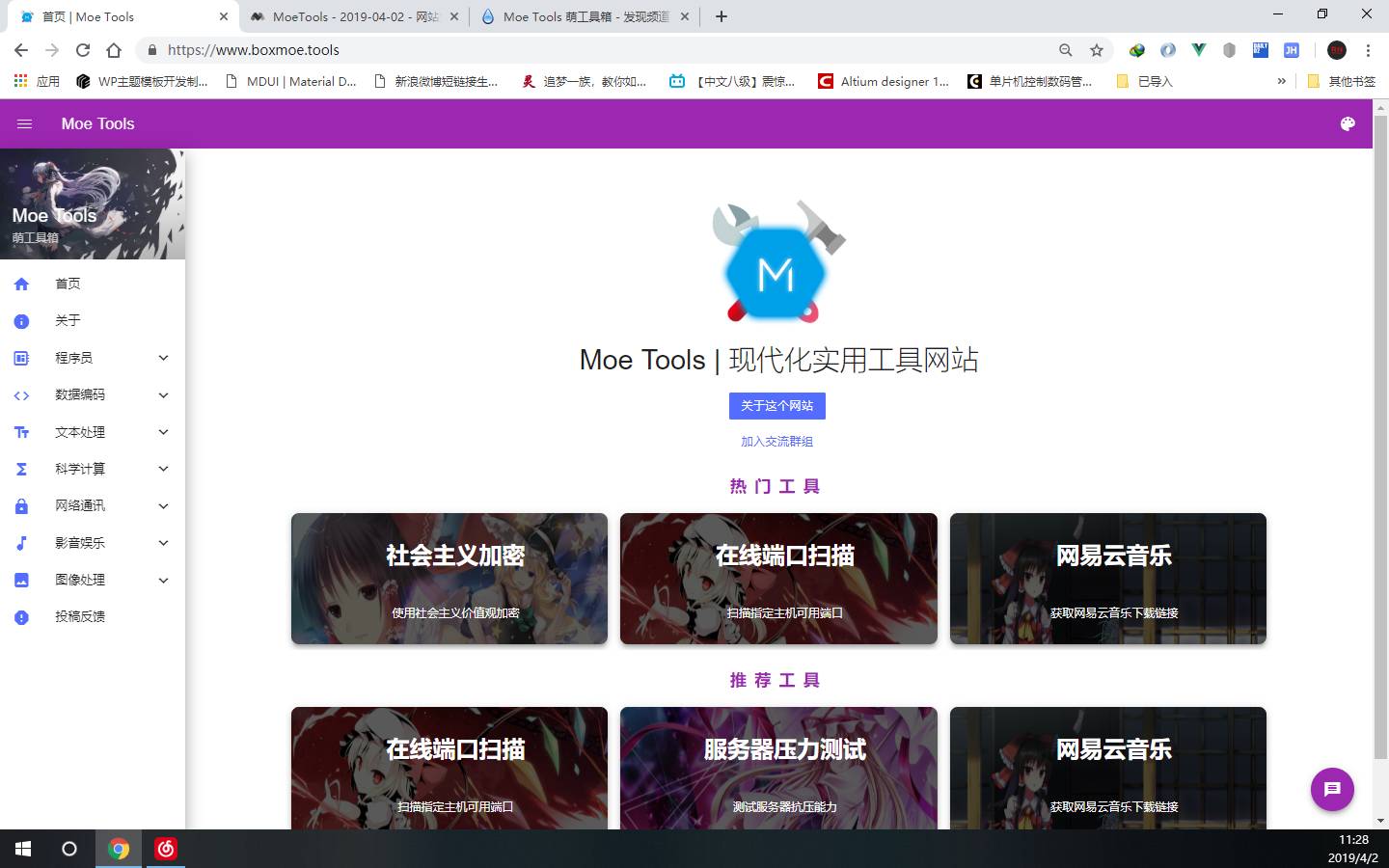Reload the page with refresh icon

click(x=83, y=50)
